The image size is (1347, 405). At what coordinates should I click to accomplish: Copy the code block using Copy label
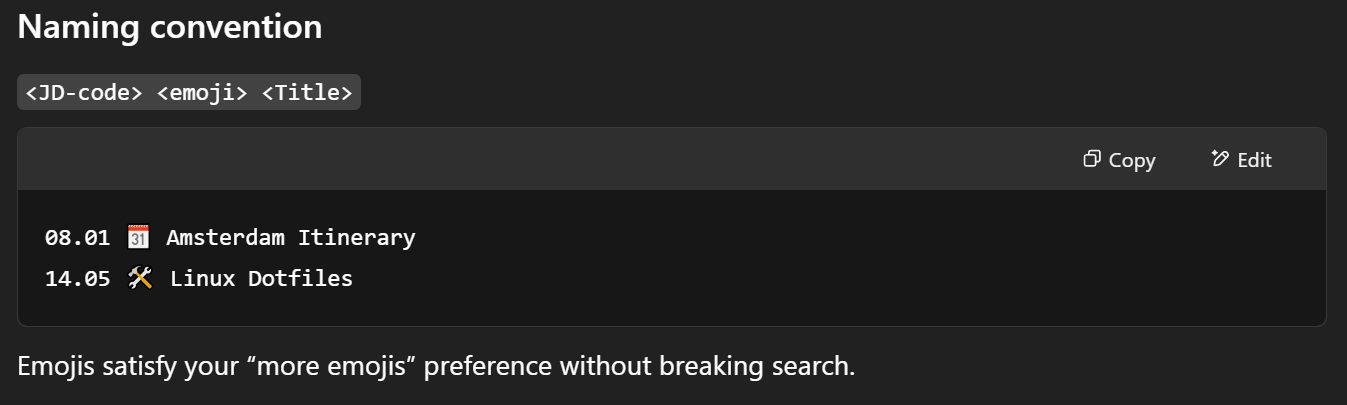[x=1132, y=160]
